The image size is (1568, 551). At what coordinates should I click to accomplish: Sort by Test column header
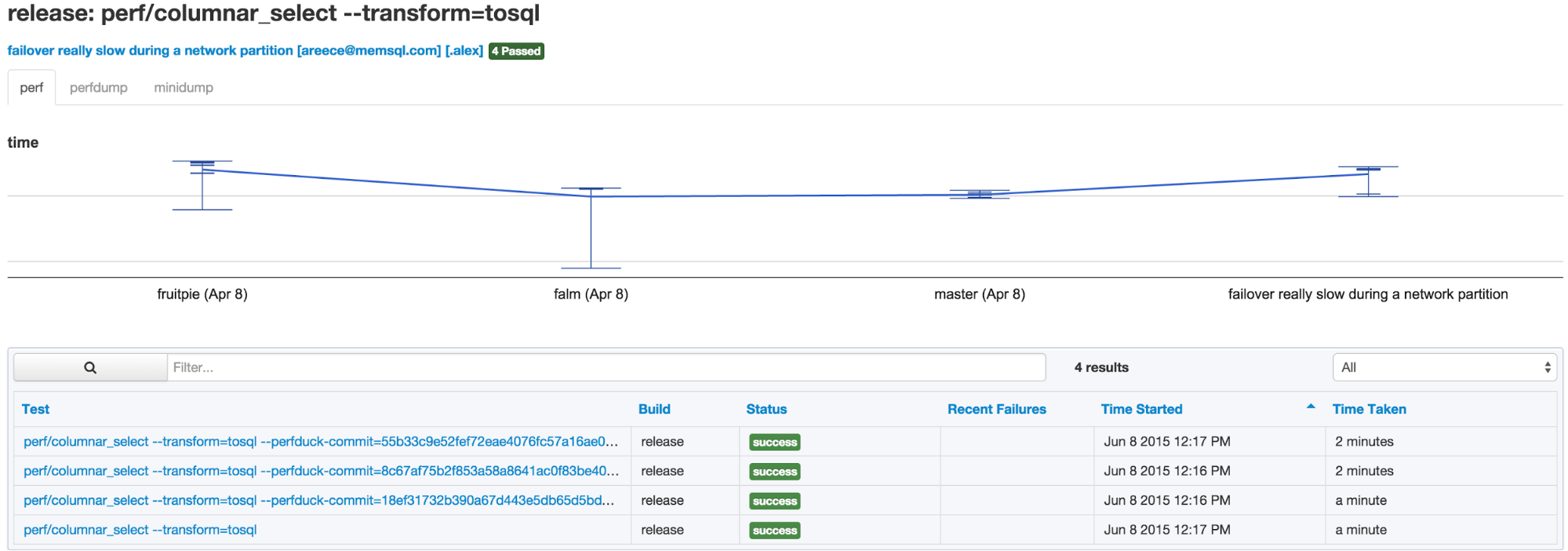(x=35, y=409)
